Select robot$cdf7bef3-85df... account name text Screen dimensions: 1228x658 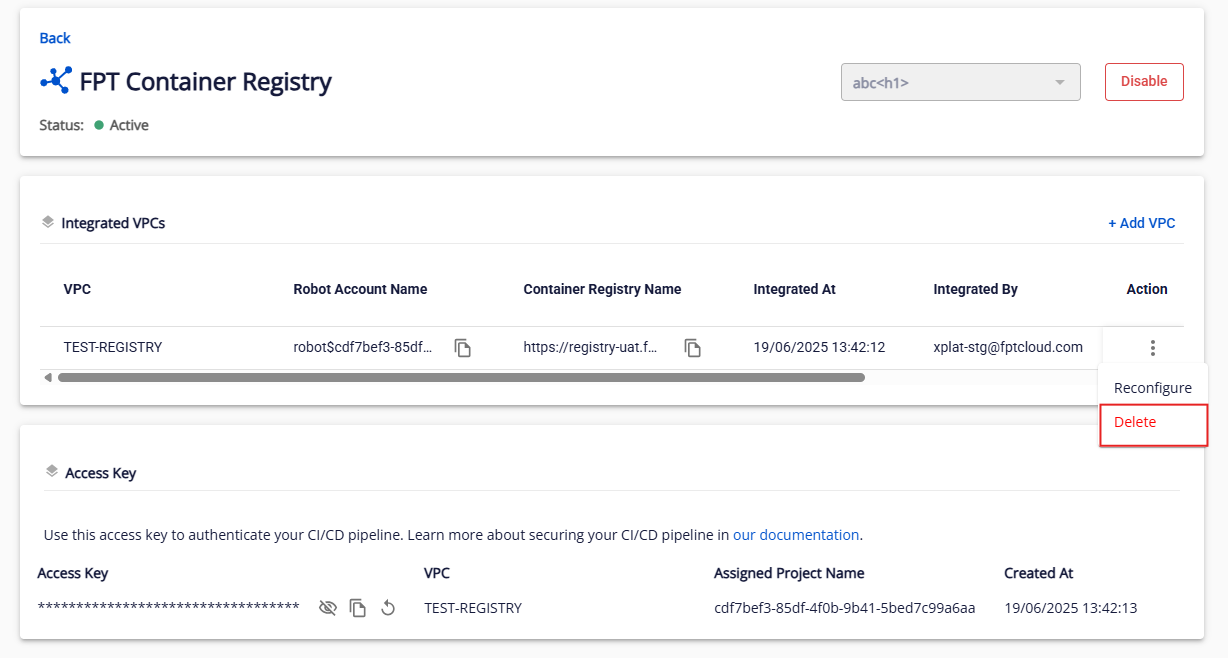(363, 347)
